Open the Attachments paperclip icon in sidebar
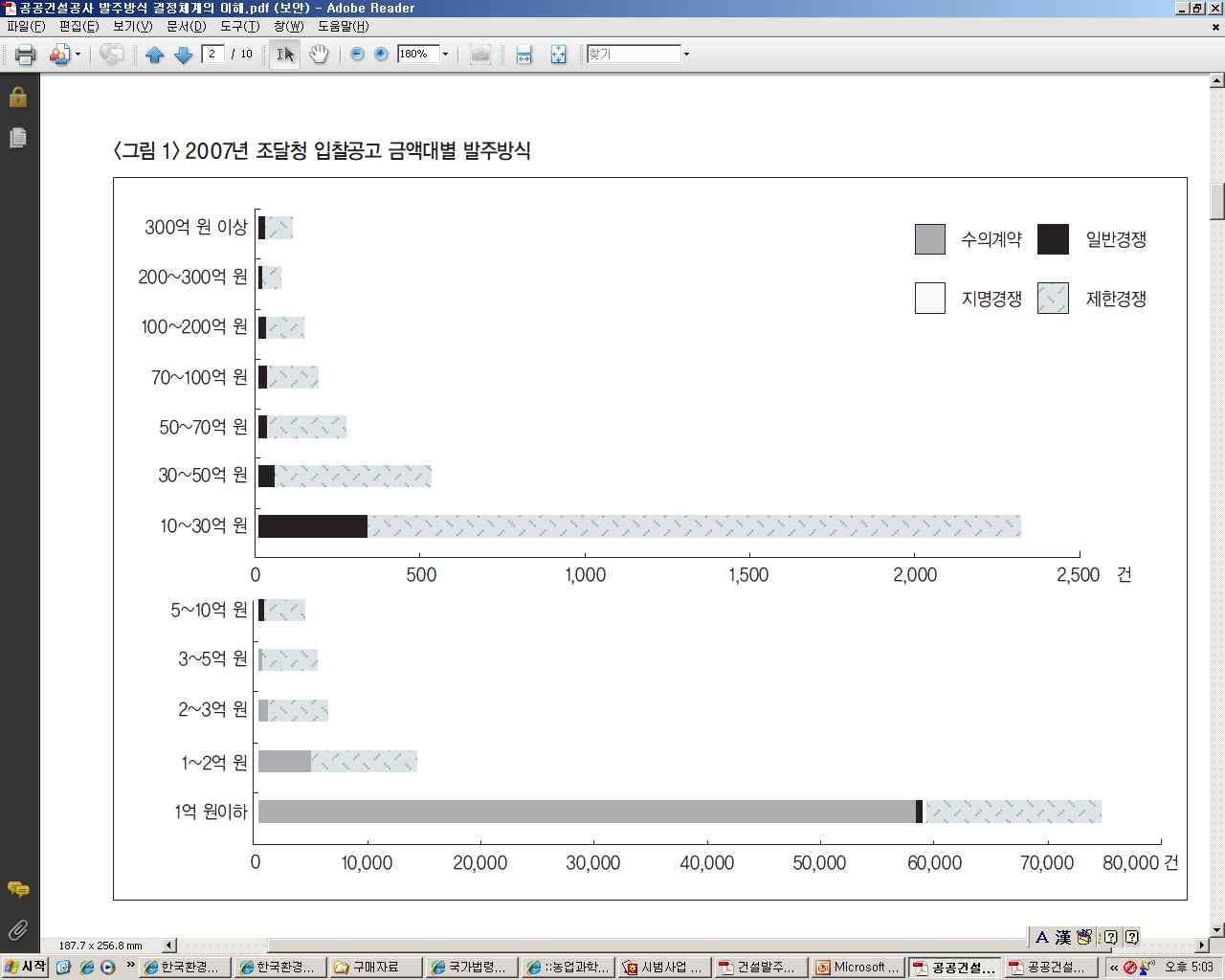The image size is (1225, 980). coord(18,929)
